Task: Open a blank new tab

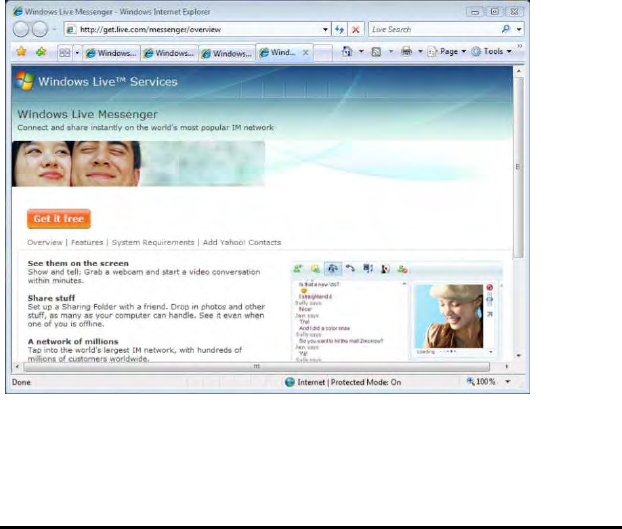Action: [x=323, y=53]
